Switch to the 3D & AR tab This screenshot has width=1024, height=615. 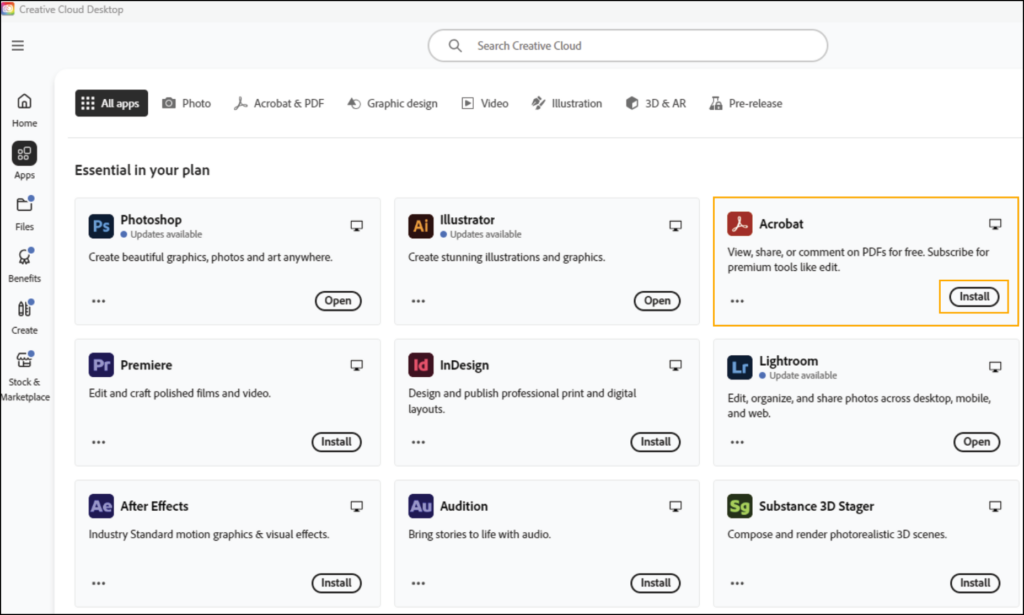click(x=656, y=103)
